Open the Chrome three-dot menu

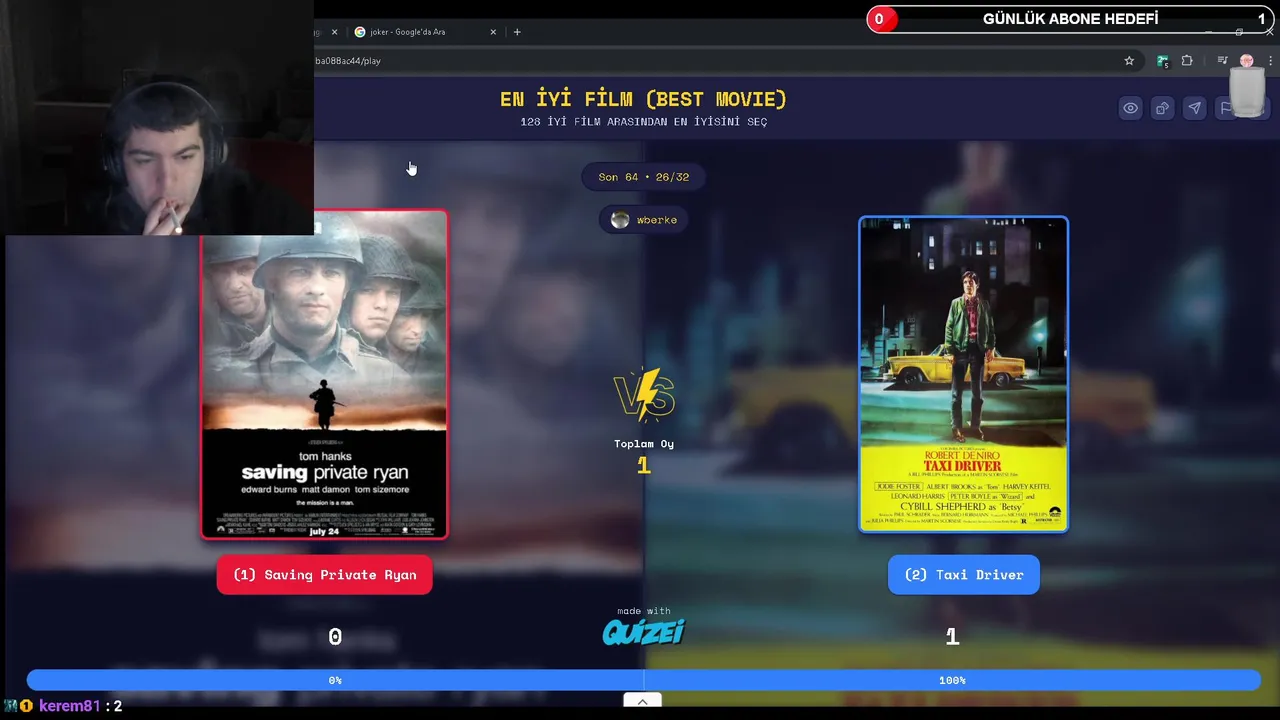1270,61
